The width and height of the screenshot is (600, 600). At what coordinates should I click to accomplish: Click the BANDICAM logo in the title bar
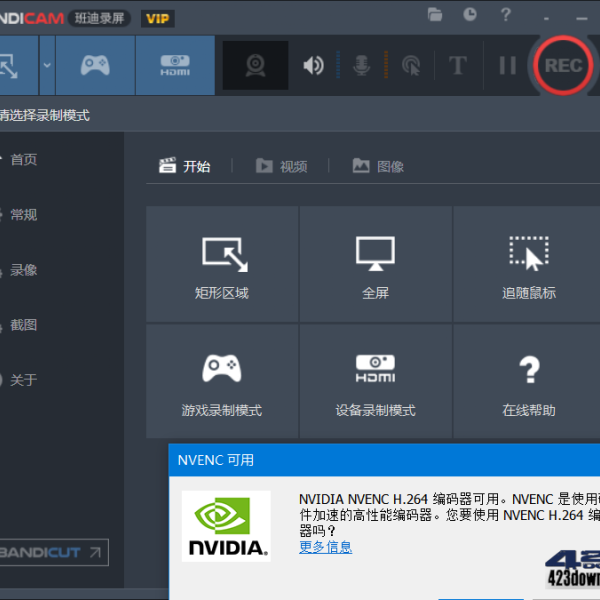(x=32, y=18)
